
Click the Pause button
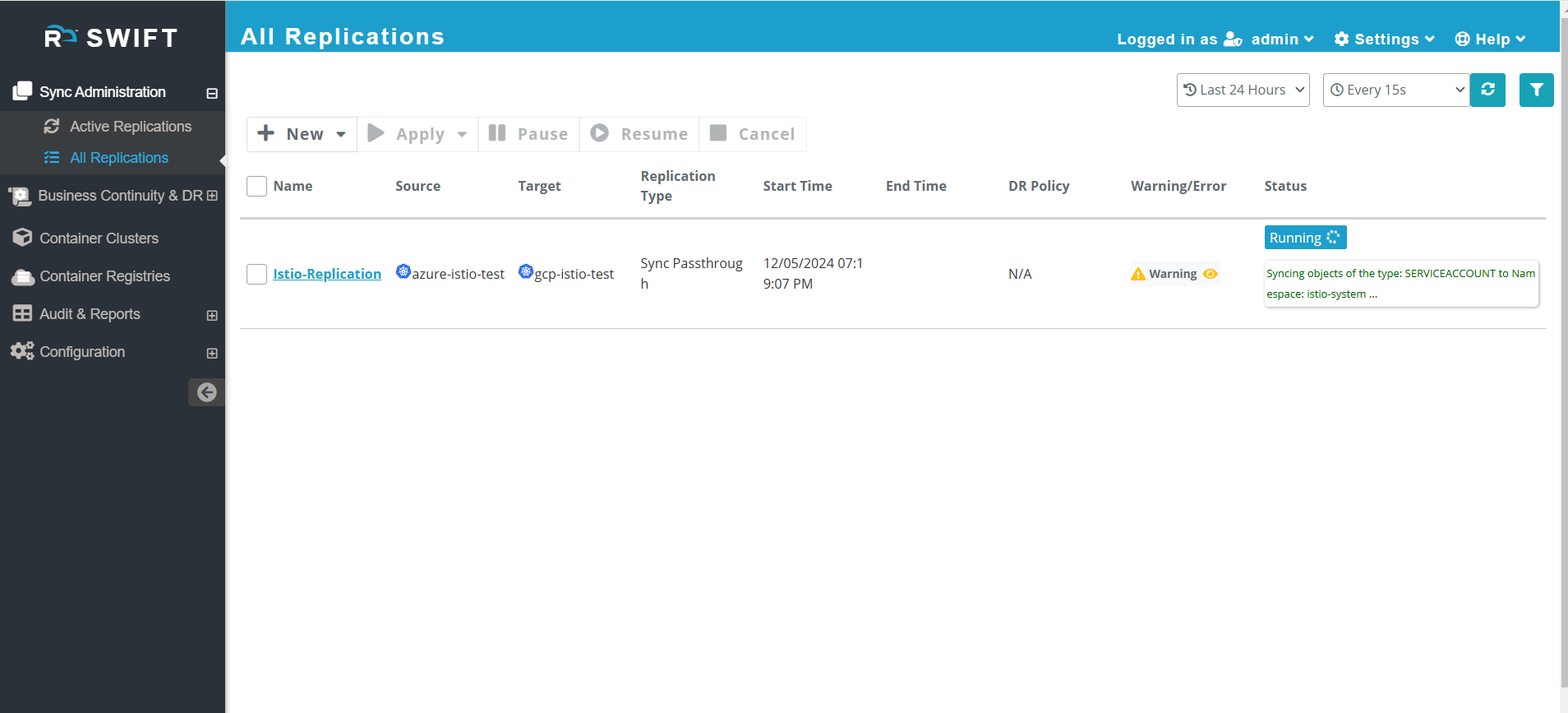[x=528, y=134]
